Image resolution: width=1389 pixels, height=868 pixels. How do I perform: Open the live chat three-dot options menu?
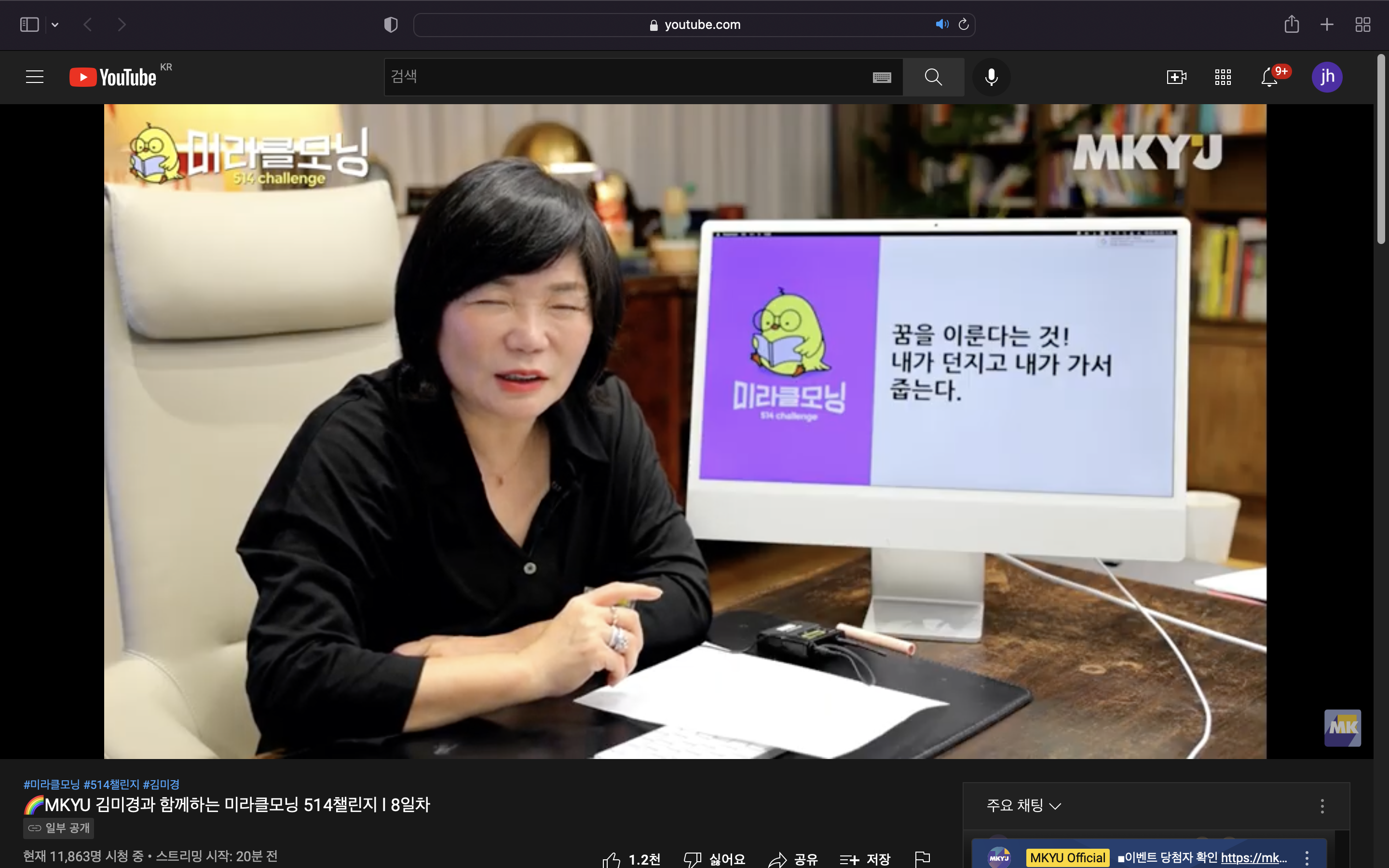coord(1322,806)
